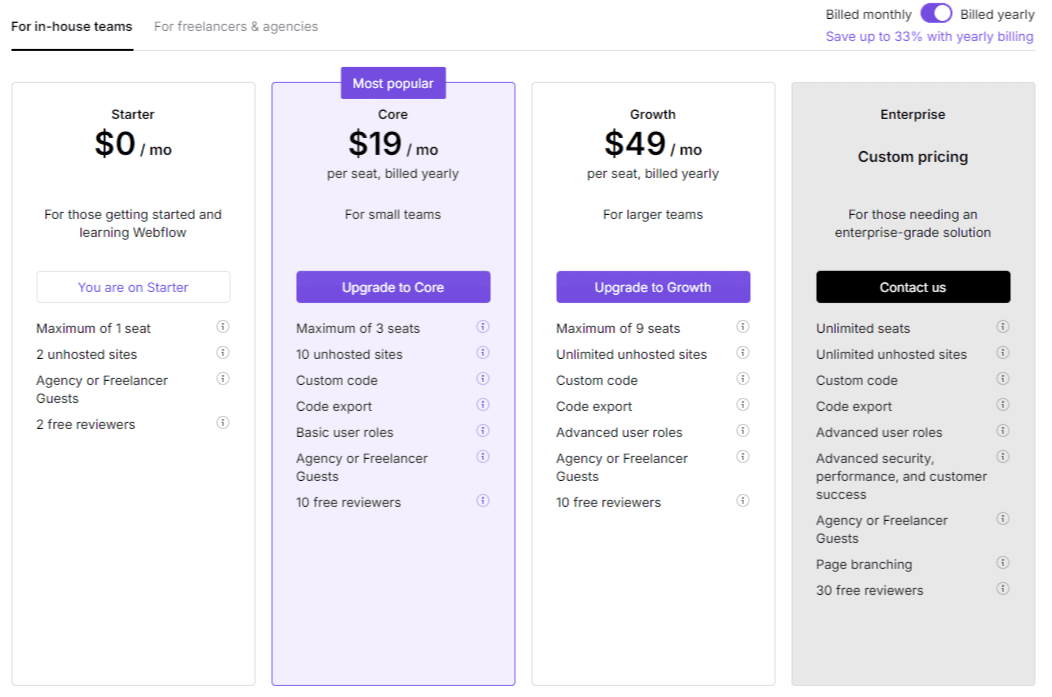Click the Contact us button

point(913,287)
